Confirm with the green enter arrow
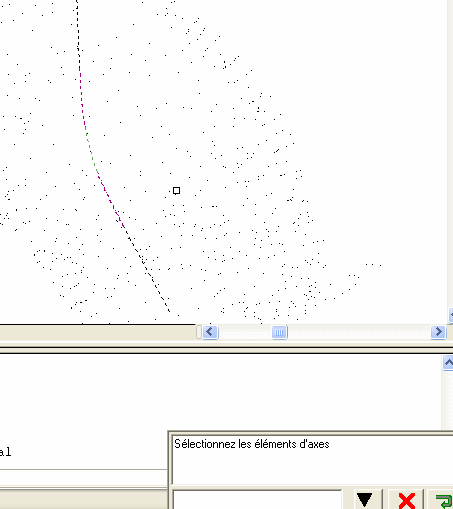The image size is (453, 509). pos(442,500)
